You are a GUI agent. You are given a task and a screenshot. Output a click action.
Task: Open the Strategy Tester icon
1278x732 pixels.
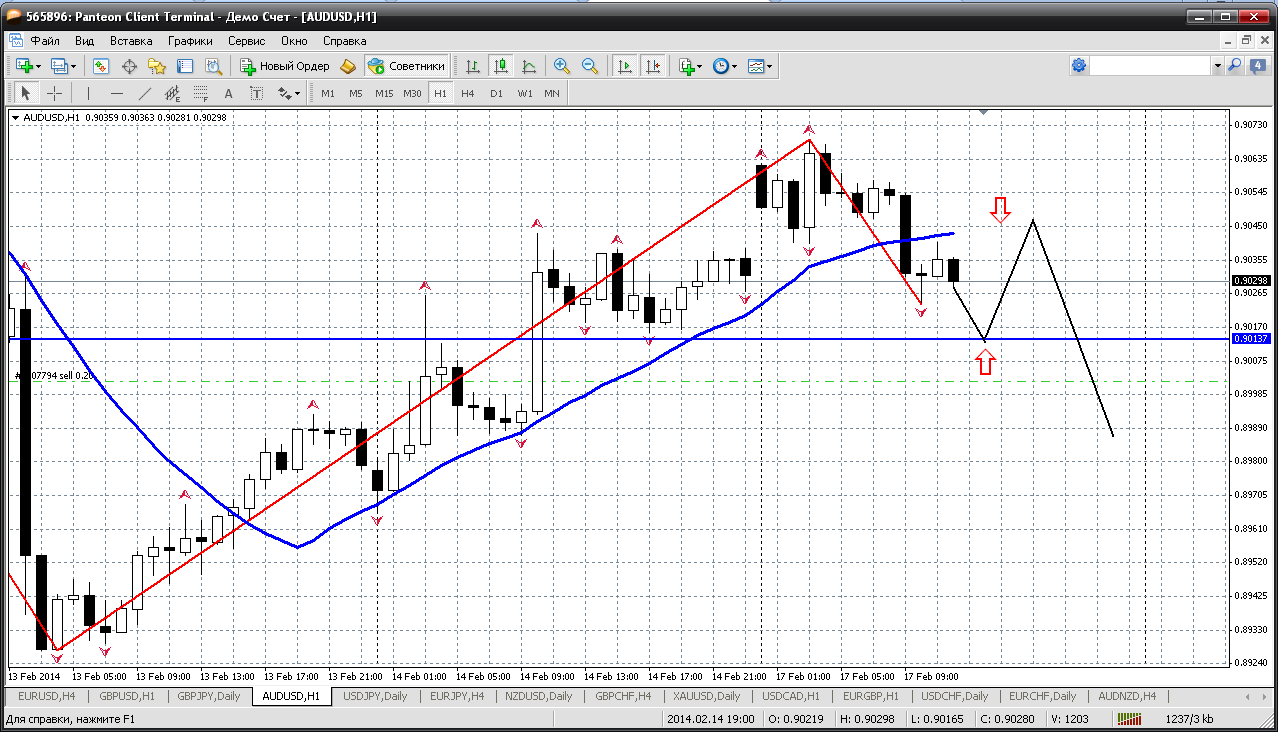(213, 66)
